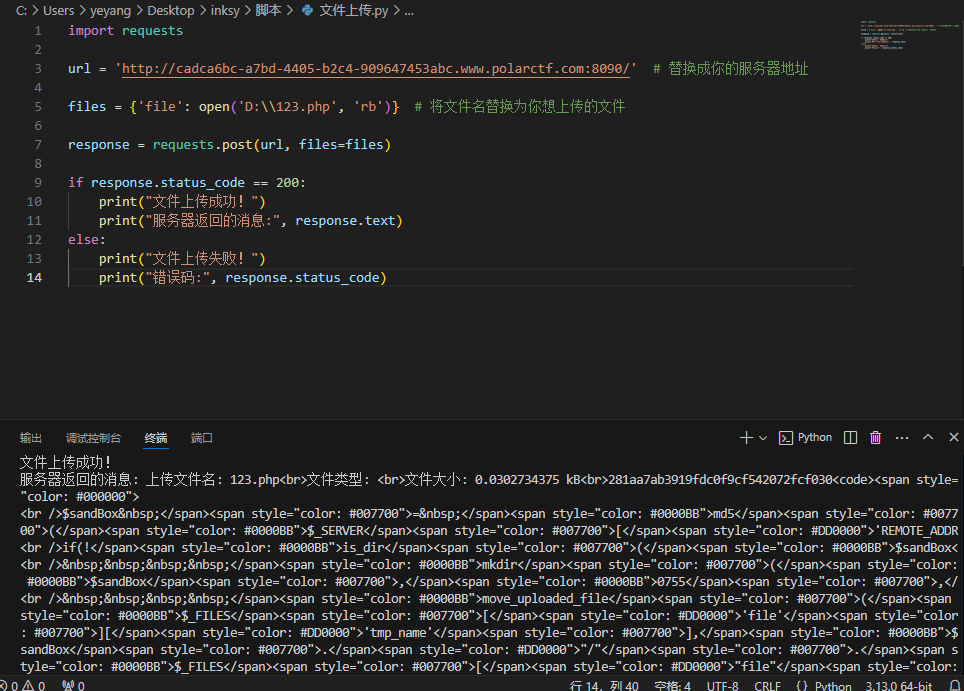This screenshot has width=964, height=691.
Task: Open the inksy breadcrumb segment
Action: [x=225, y=10]
